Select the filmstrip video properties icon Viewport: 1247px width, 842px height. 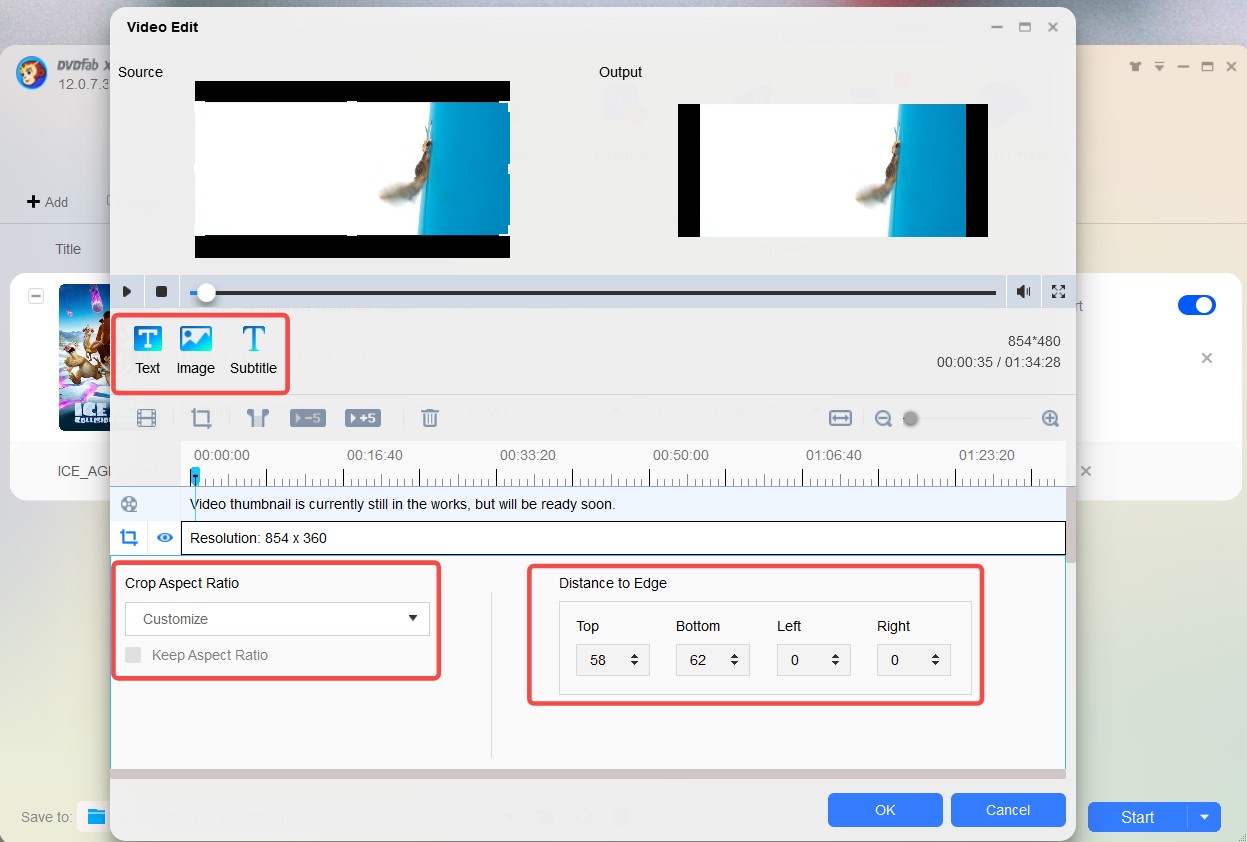146,418
